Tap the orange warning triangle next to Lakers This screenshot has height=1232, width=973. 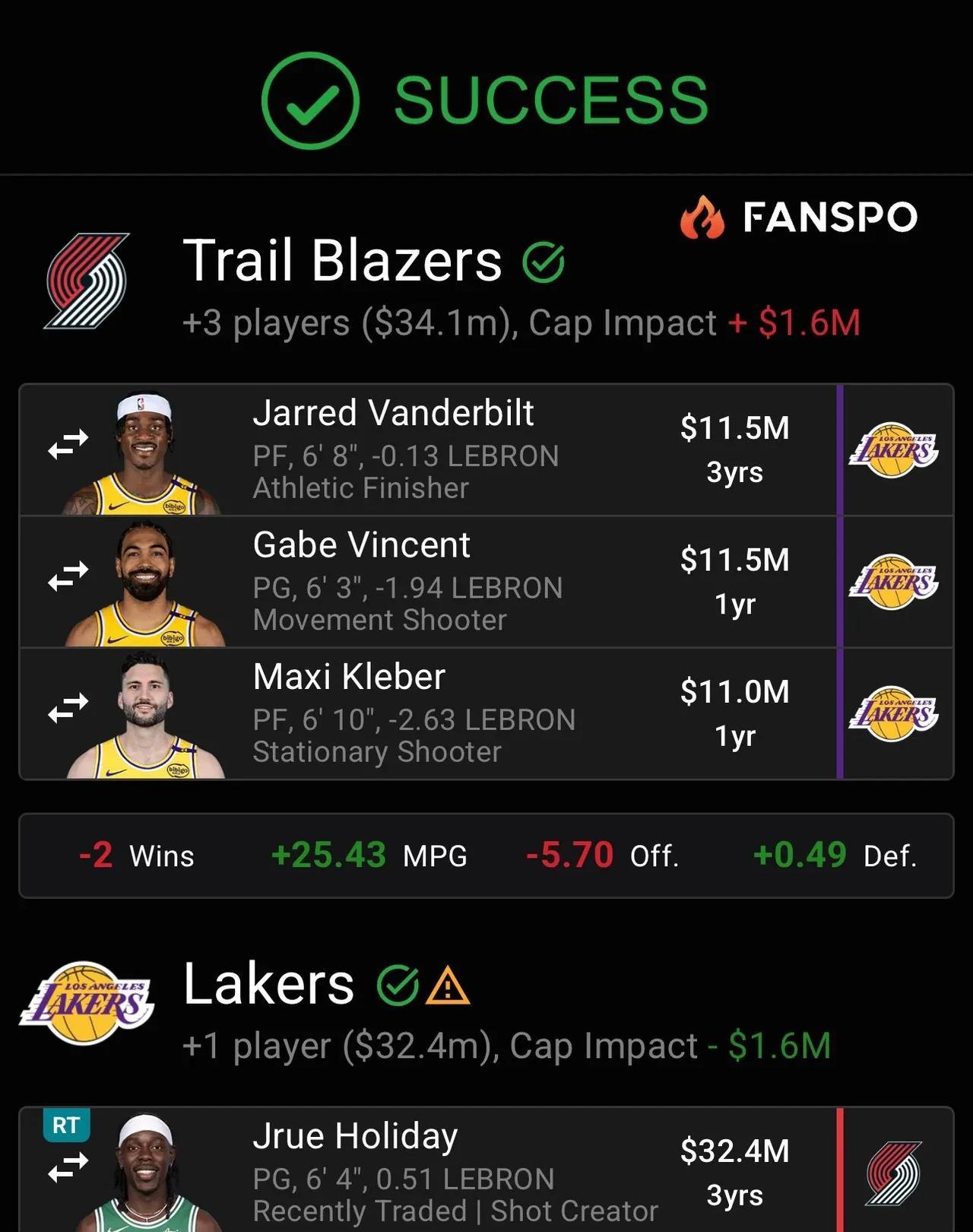tap(448, 986)
